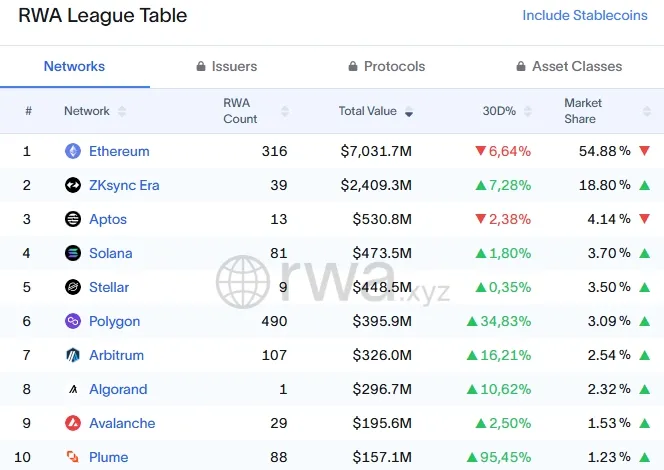664x470 pixels.
Task: Click the Solana network logo icon
Action: [x=73, y=253]
